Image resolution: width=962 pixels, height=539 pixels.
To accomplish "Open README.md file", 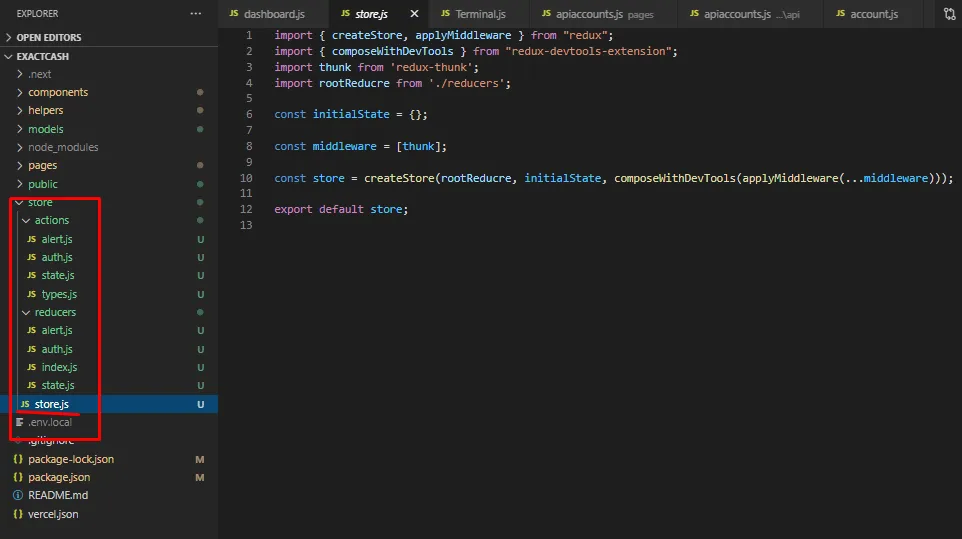I will (109, 495).
